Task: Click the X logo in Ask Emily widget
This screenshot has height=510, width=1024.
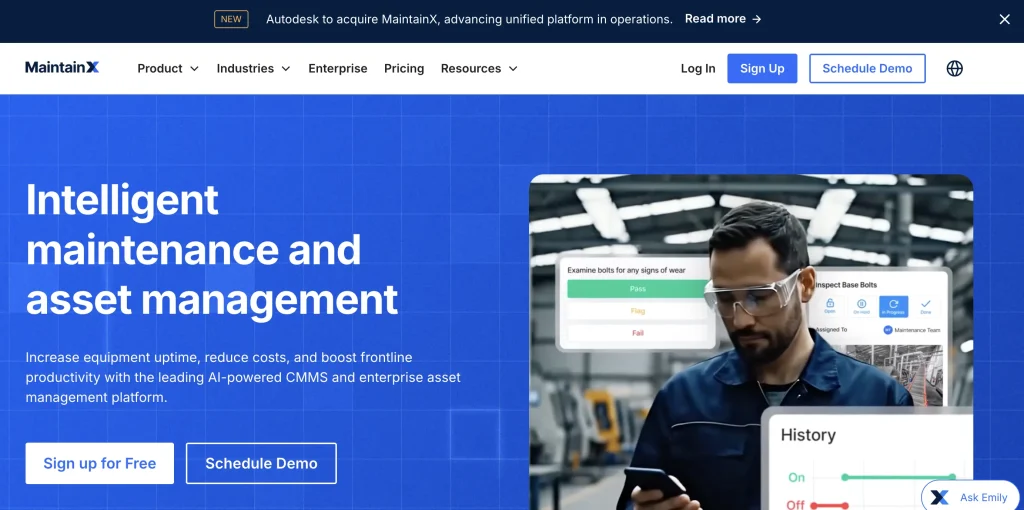Action: [x=939, y=498]
